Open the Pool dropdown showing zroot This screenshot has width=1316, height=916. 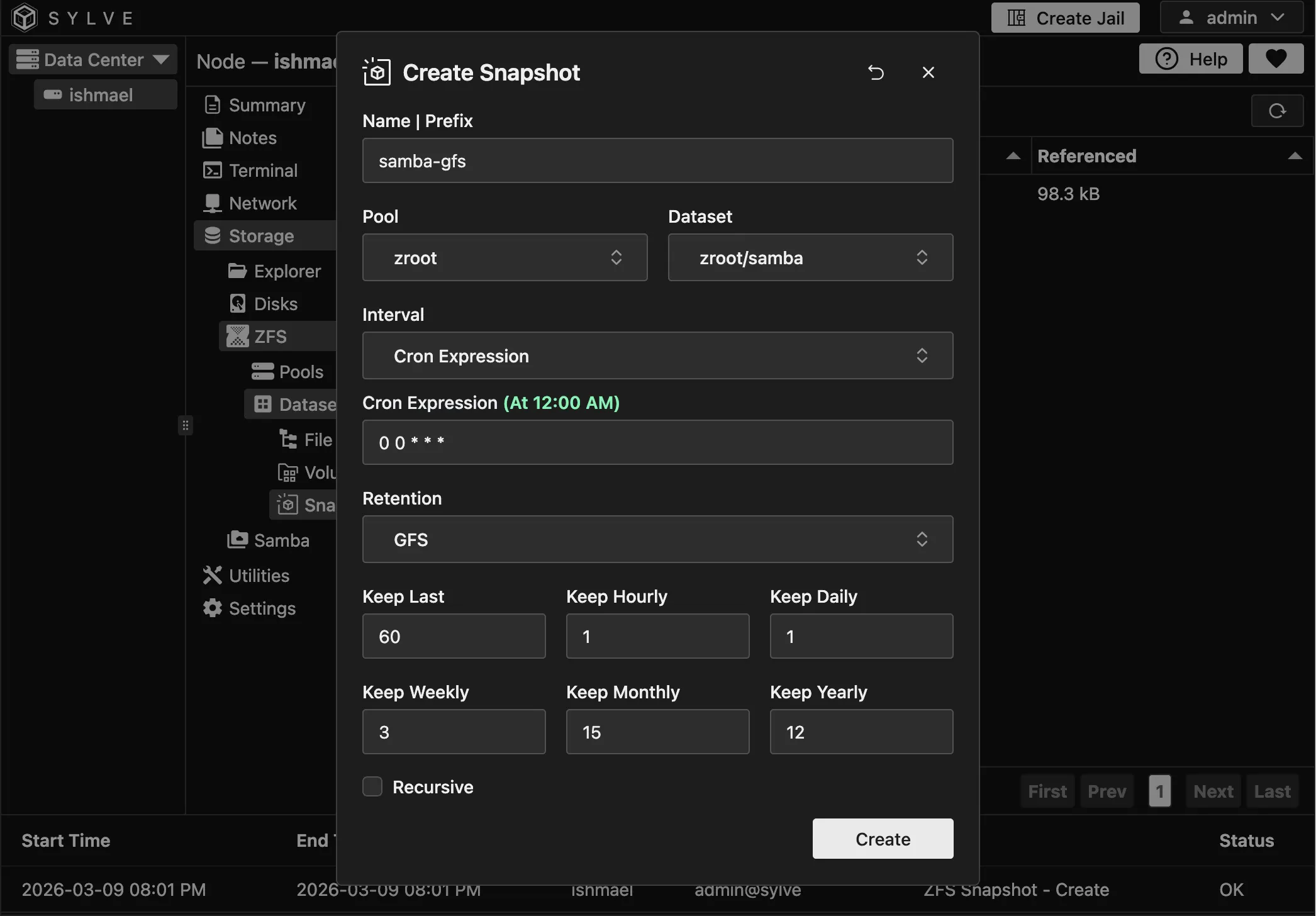[504, 257]
